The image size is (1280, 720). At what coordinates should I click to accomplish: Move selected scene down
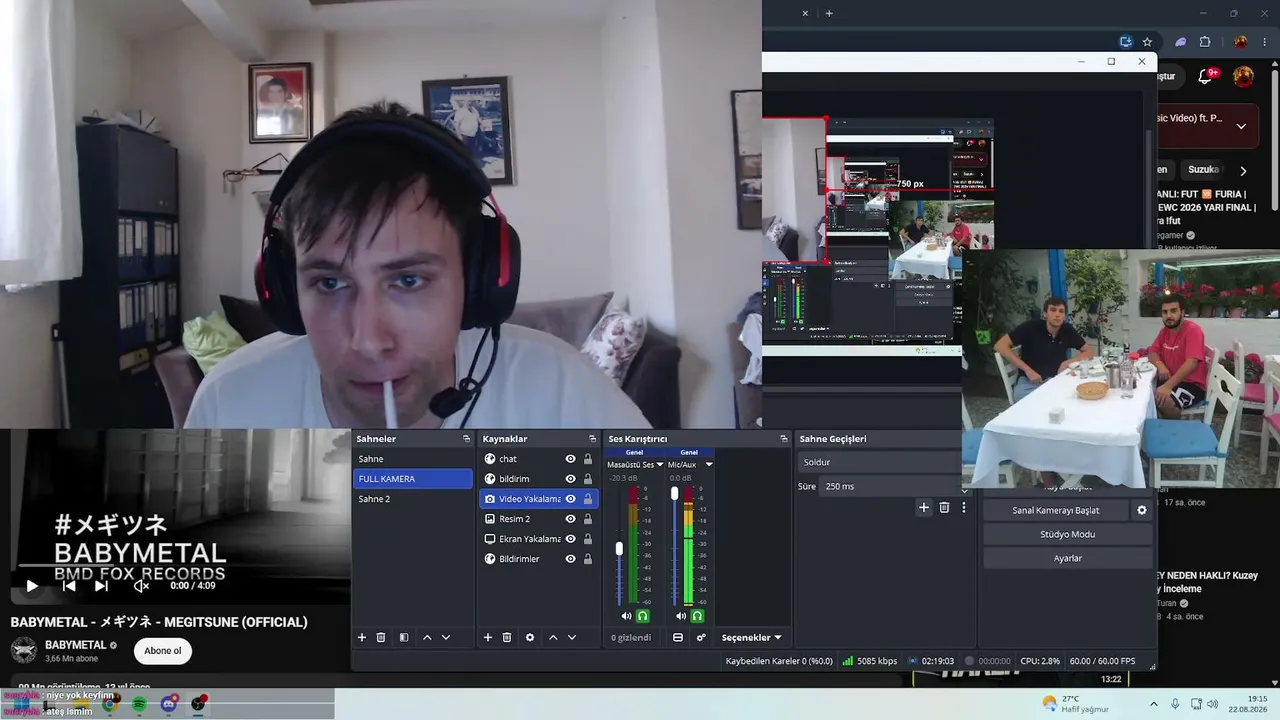(446, 637)
